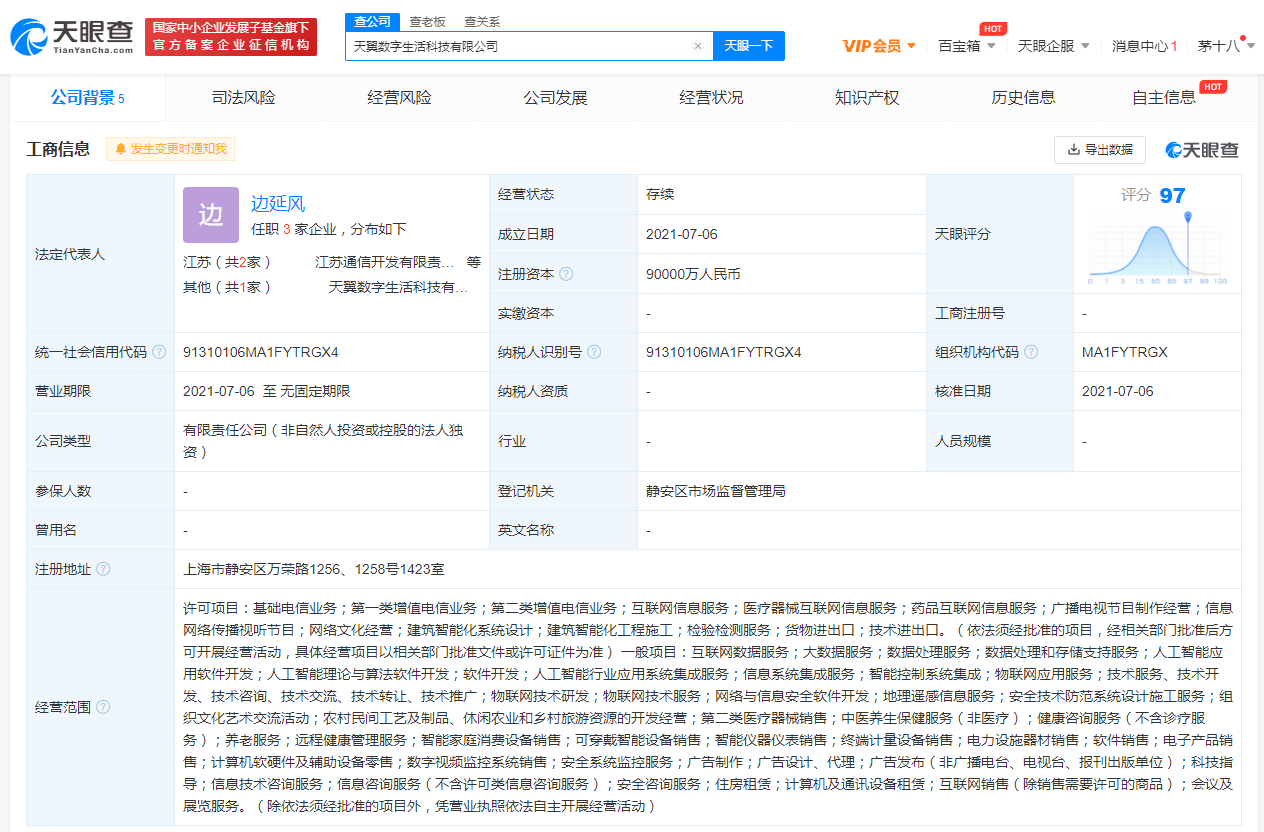Click the 发生变更时通知我 notify button
This screenshot has width=1264, height=832.
[x=171, y=149]
